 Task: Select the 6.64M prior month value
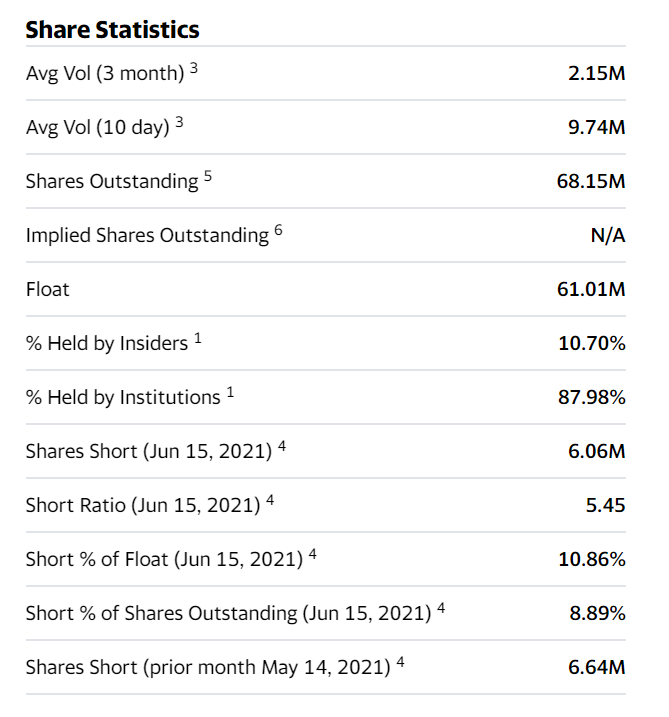click(597, 668)
